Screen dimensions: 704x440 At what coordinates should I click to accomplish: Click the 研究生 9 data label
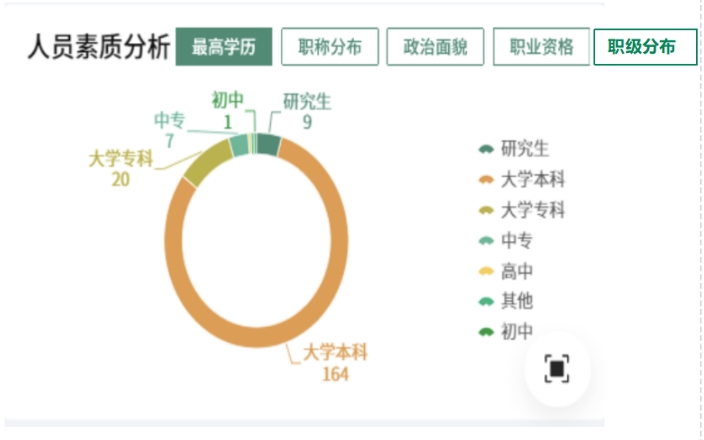[x=307, y=111]
